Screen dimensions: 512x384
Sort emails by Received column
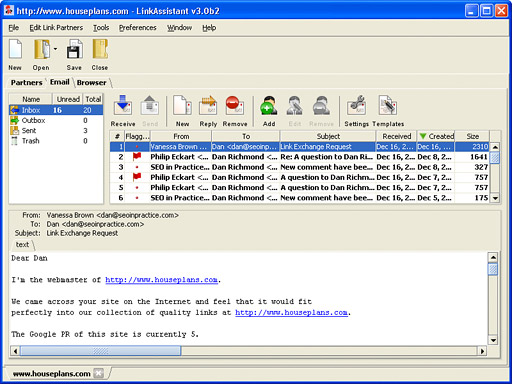click(x=397, y=136)
